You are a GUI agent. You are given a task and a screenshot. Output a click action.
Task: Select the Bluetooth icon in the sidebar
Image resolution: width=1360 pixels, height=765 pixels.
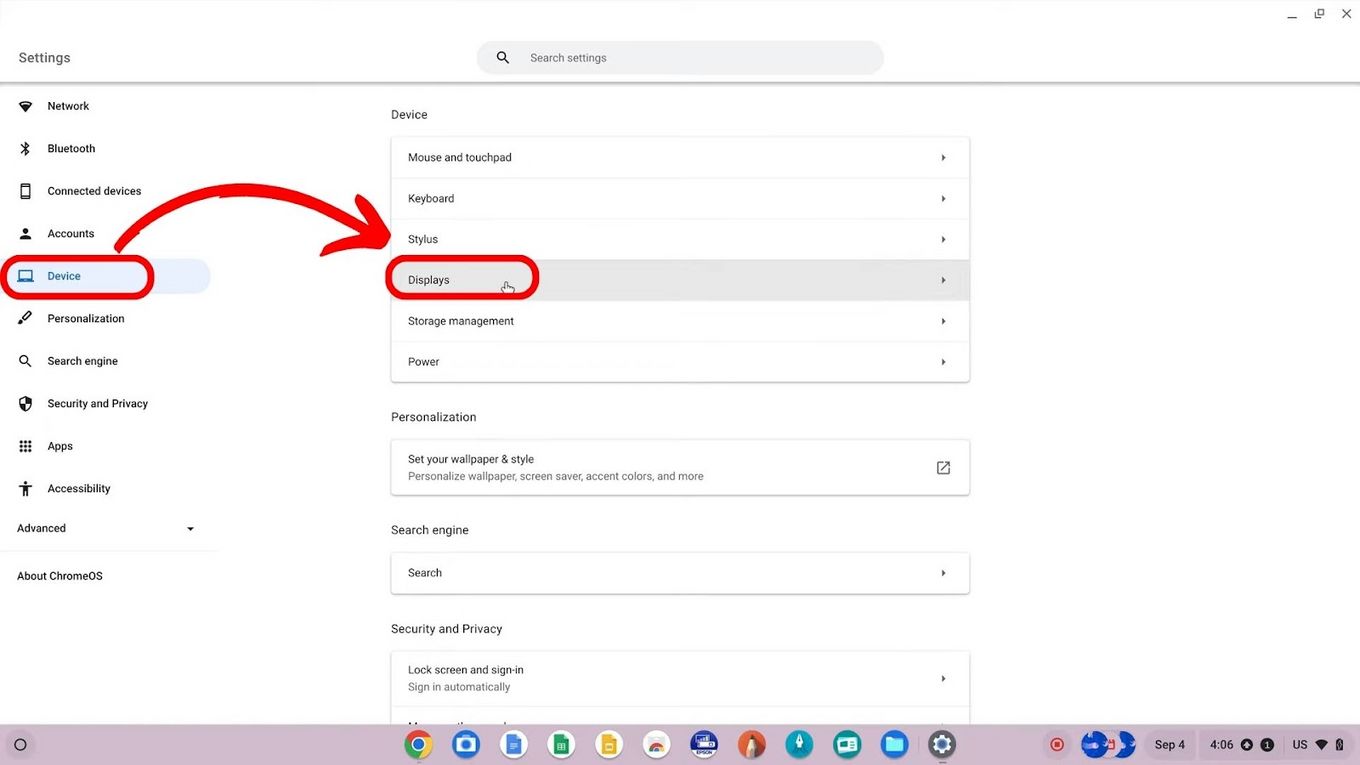click(x=70, y=148)
